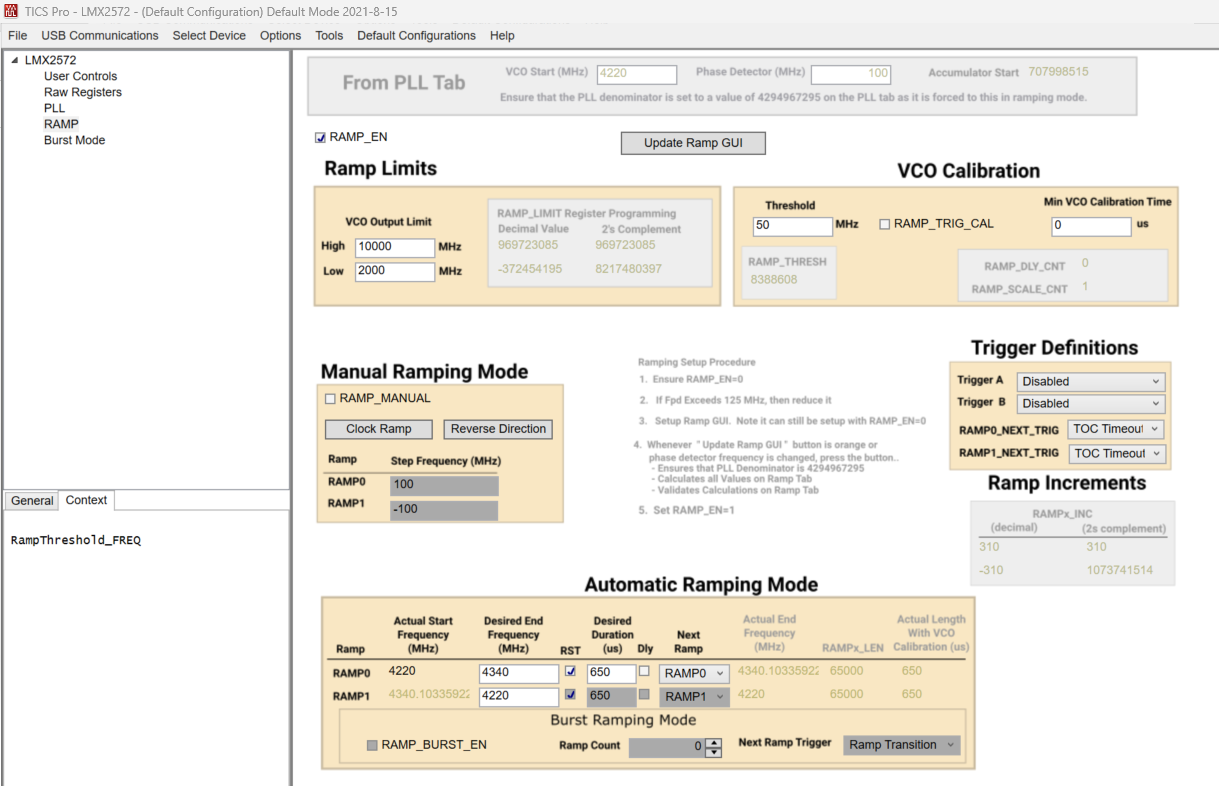
Task: Click the VCO Output Limit Low field
Action: (x=395, y=271)
